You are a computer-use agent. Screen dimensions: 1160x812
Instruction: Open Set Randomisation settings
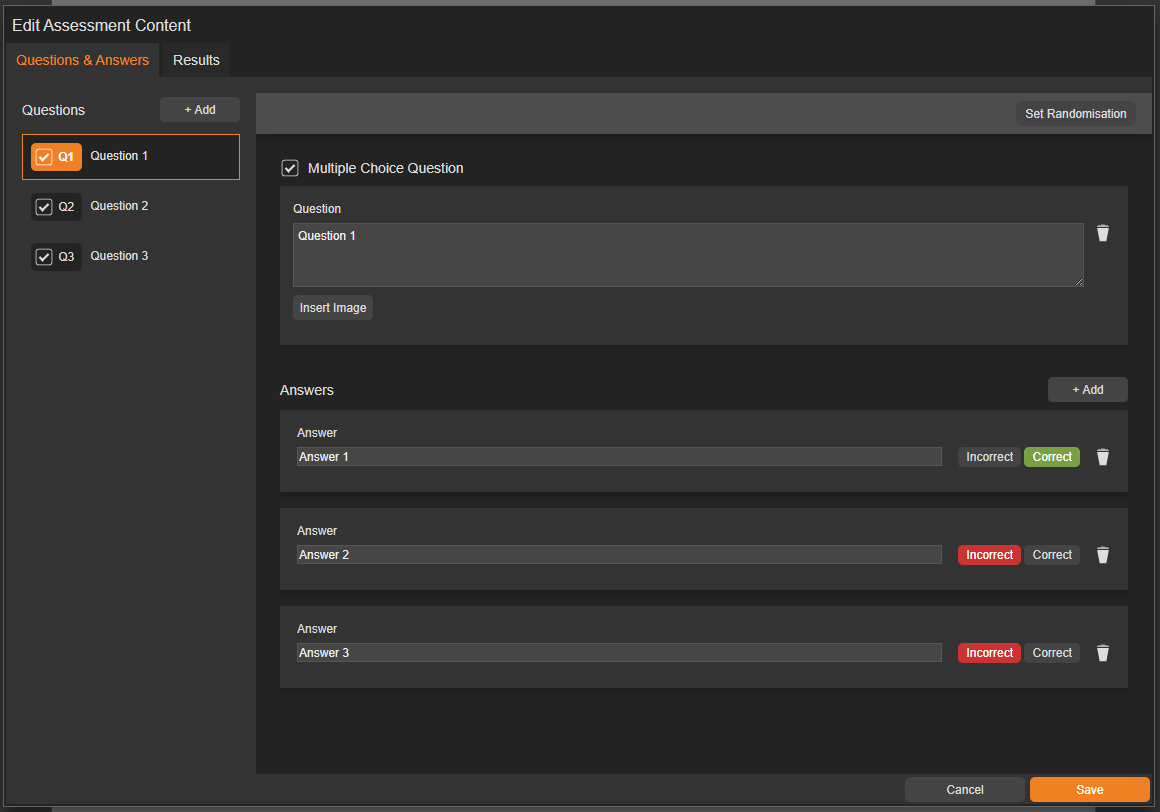[1075, 114]
